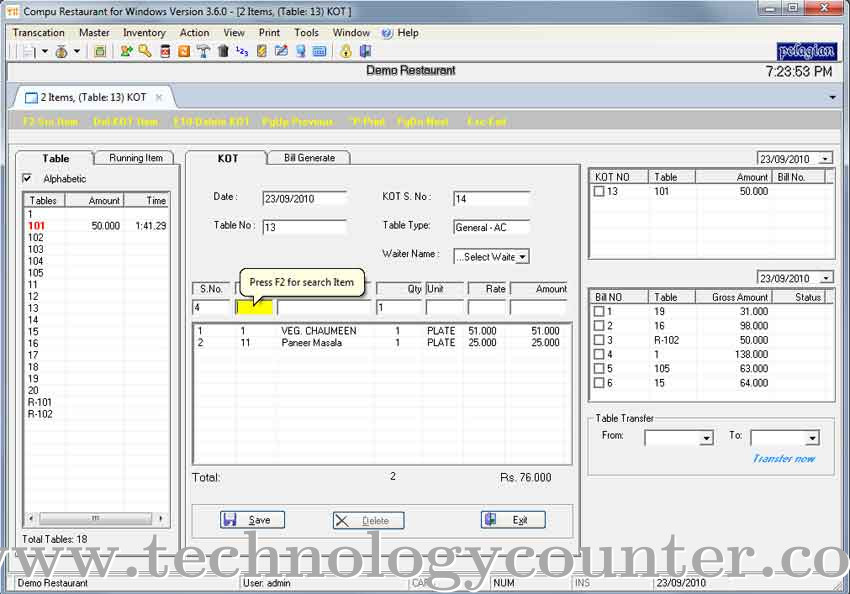Click the window icon on the KOT document tab
The image size is (850, 594).
[31, 98]
